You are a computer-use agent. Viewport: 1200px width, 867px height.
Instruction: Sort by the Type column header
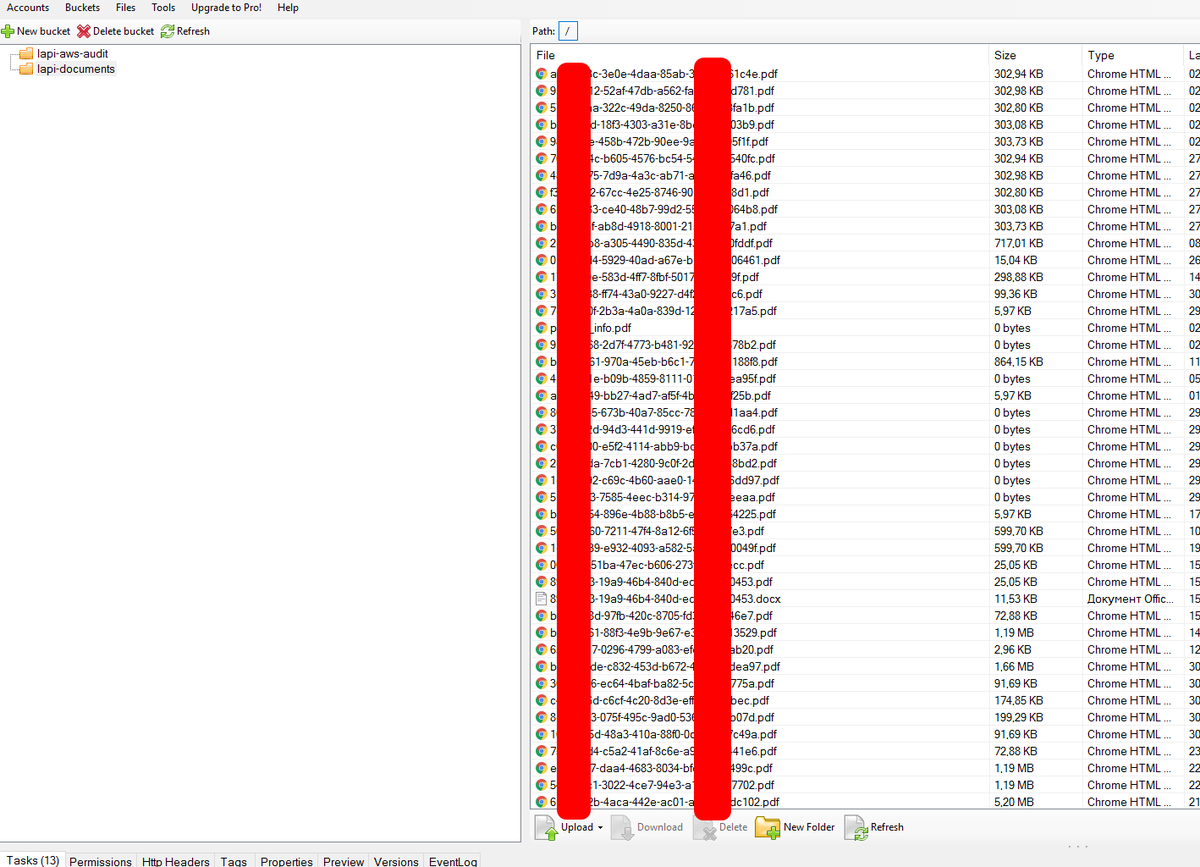click(1132, 55)
